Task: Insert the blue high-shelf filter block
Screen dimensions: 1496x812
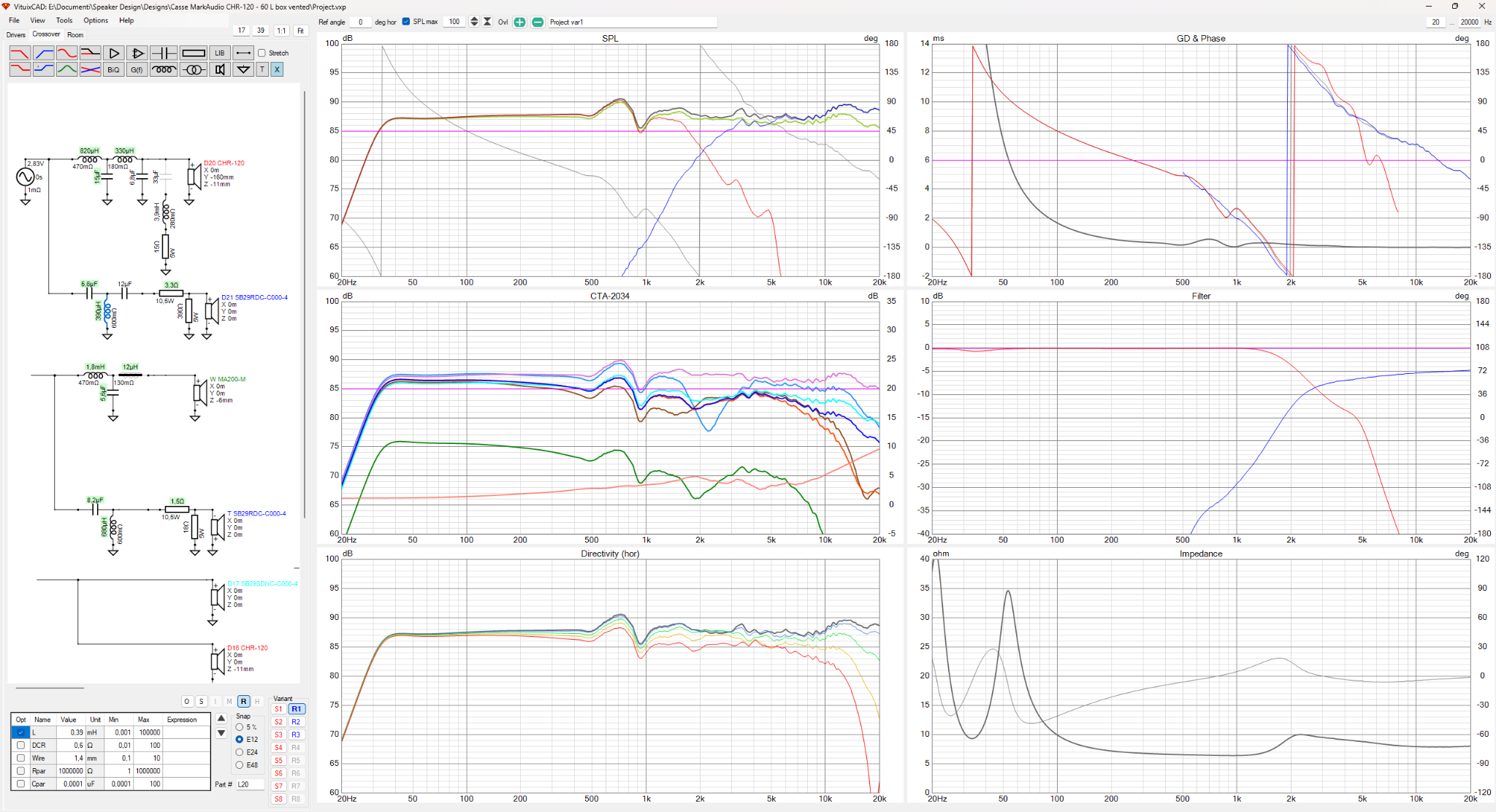Action: click(44, 69)
